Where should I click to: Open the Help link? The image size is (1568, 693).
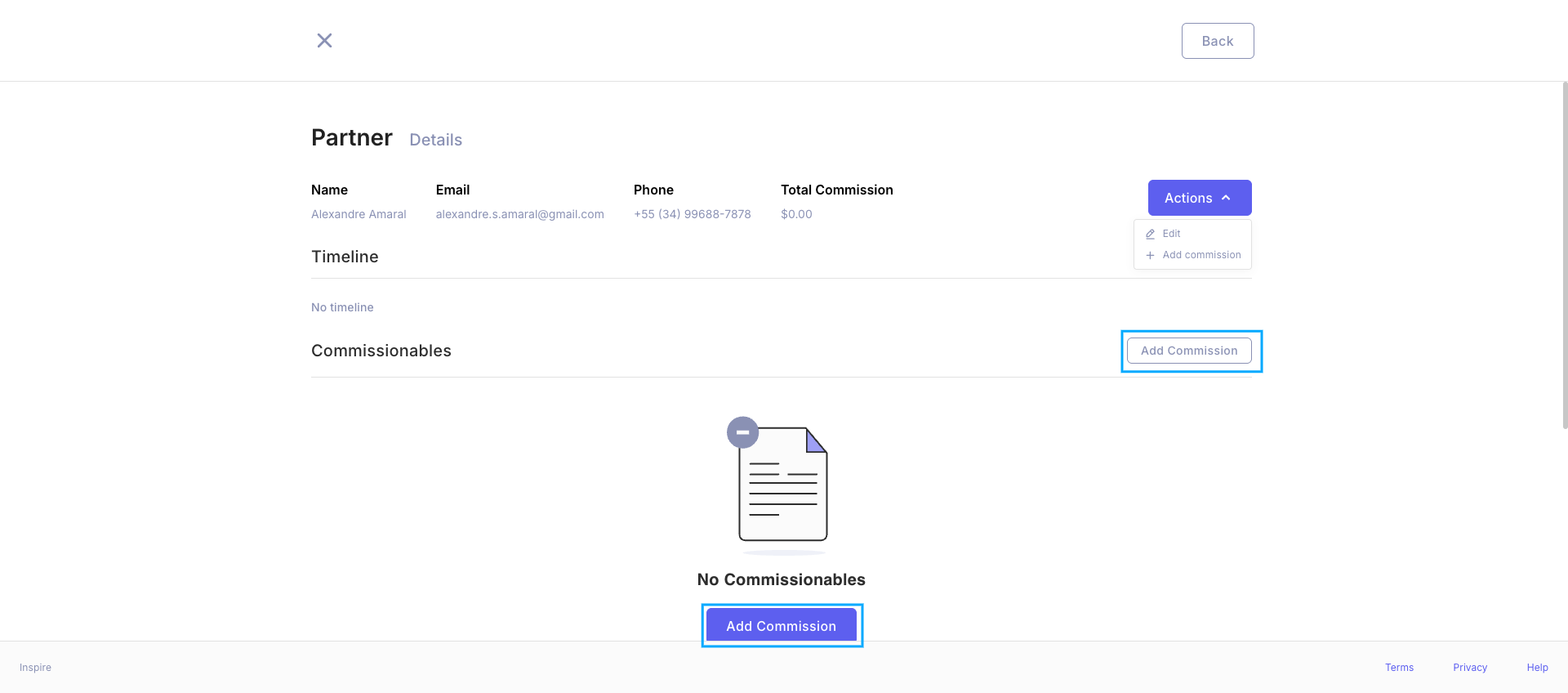[x=1537, y=668]
